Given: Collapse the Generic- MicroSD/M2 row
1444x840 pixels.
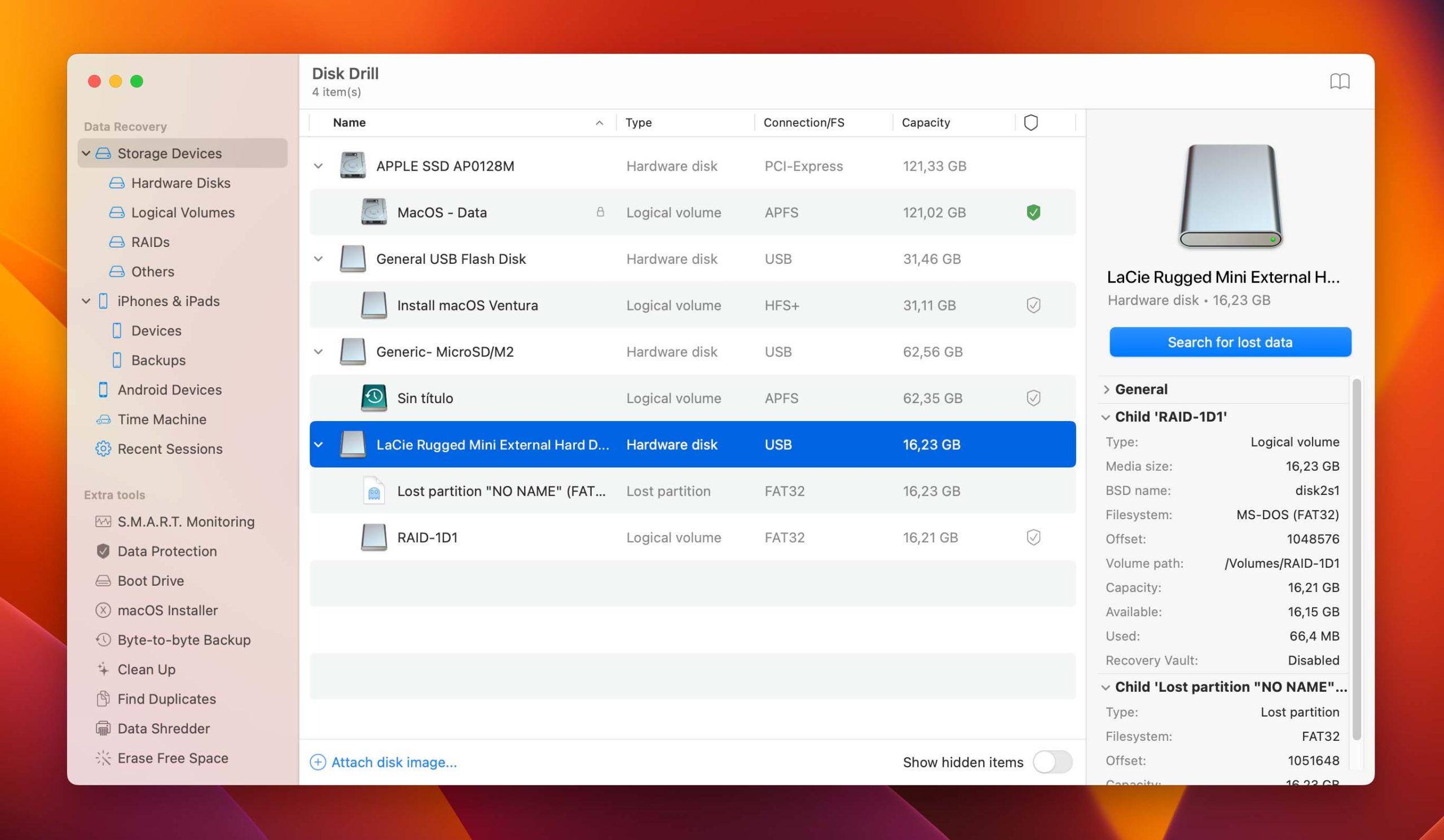Looking at the screenshot, I should (x=319, y=352).
